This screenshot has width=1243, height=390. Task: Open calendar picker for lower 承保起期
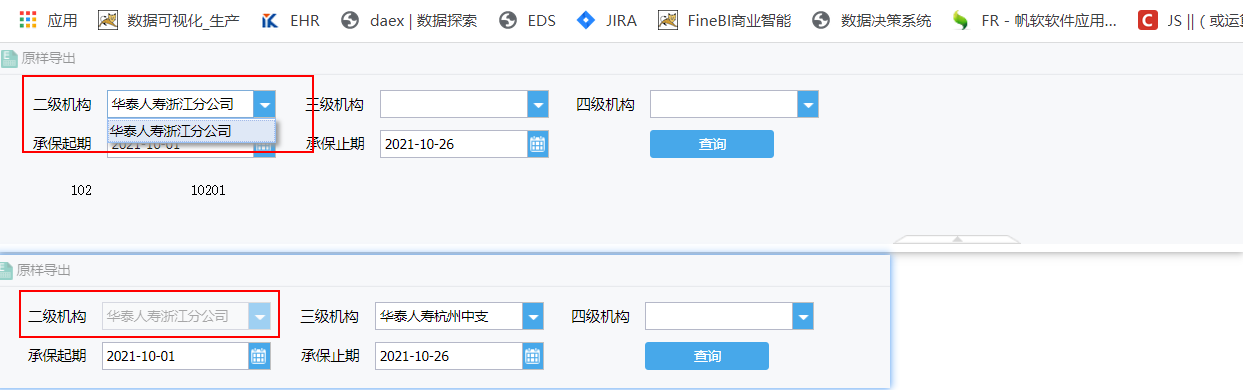tap(260, 356)
